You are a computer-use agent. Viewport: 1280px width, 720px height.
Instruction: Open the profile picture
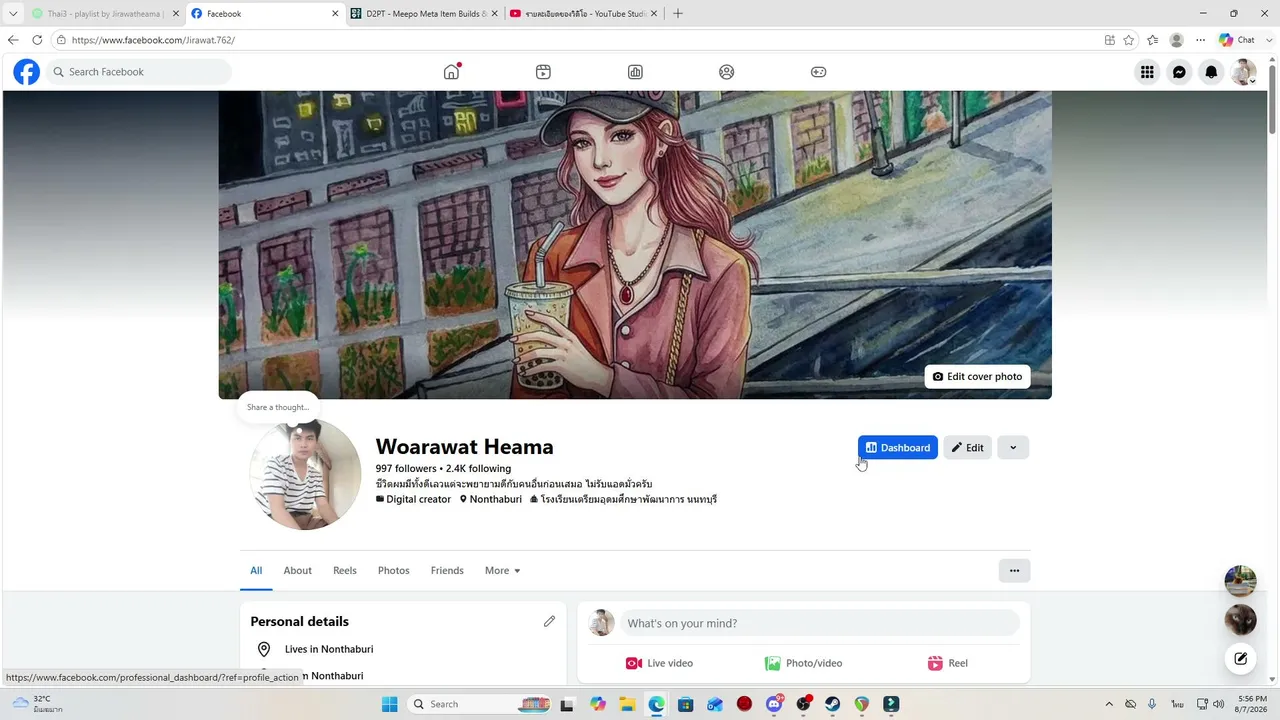pyautogui.click(x=305, y=474)
